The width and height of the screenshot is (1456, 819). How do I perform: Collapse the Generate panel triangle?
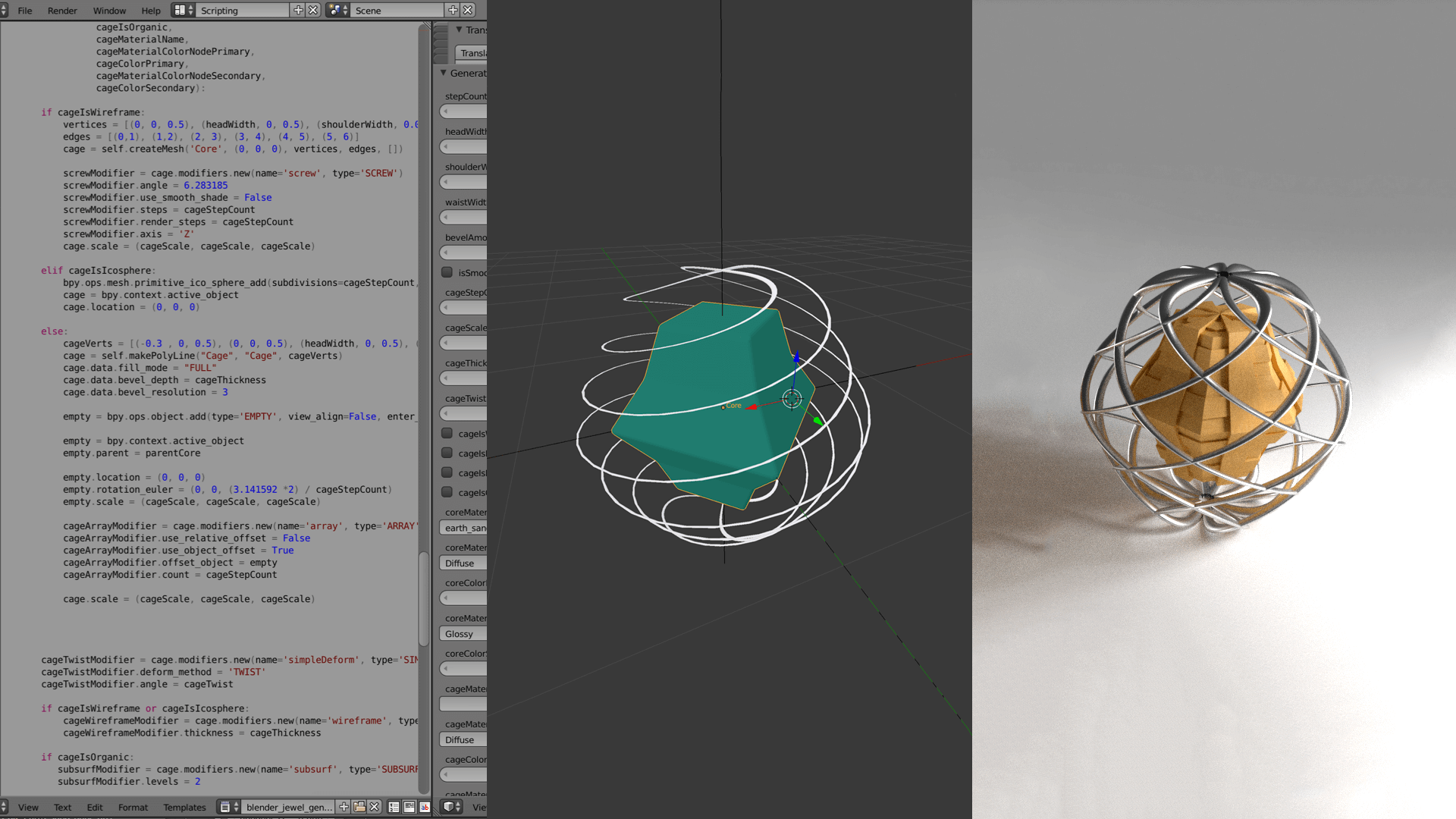[x=444, y=73]
